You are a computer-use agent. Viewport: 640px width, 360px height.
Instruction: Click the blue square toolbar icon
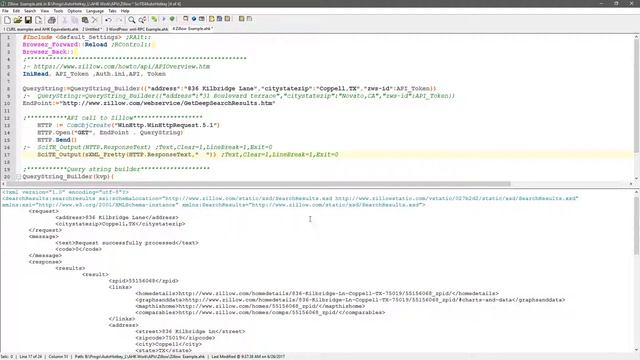(x=219, y=19)
